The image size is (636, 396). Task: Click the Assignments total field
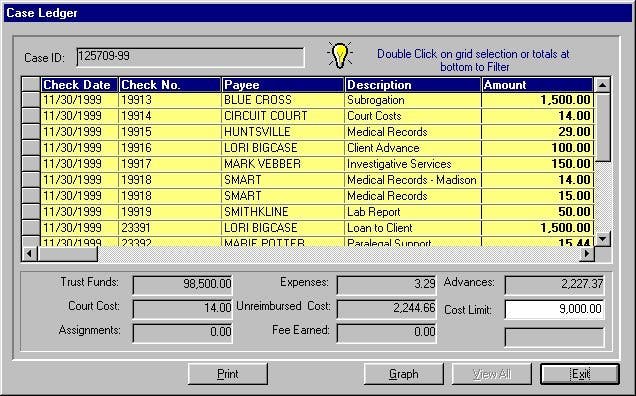pos(183,333)
